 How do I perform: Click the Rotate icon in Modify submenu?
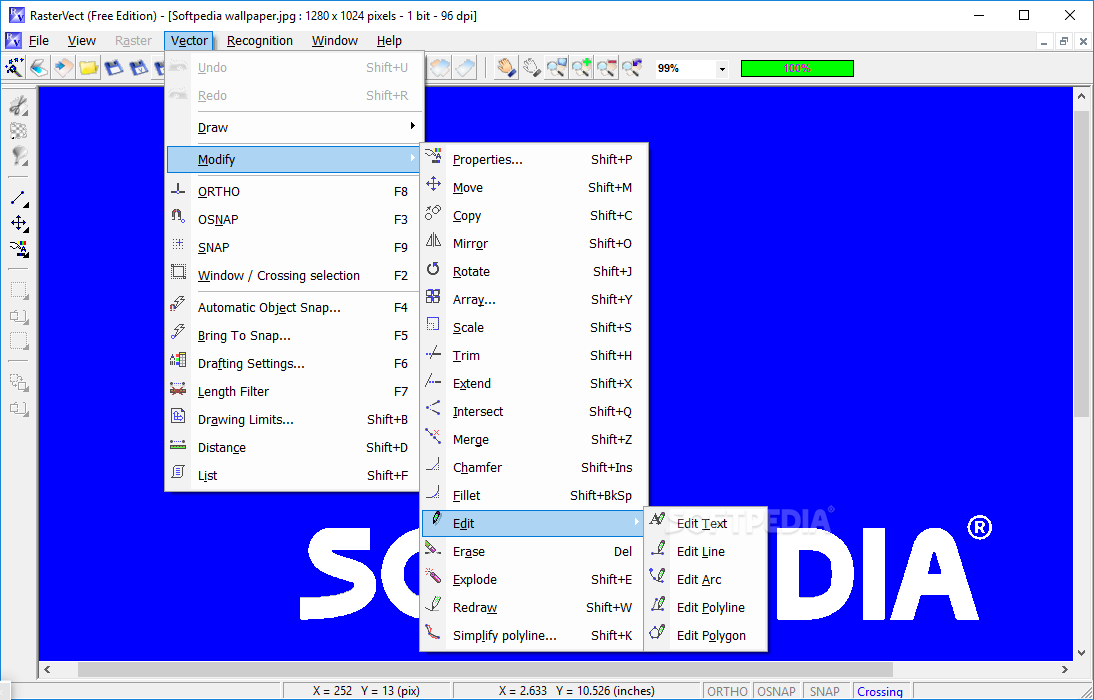pos(433,269)
